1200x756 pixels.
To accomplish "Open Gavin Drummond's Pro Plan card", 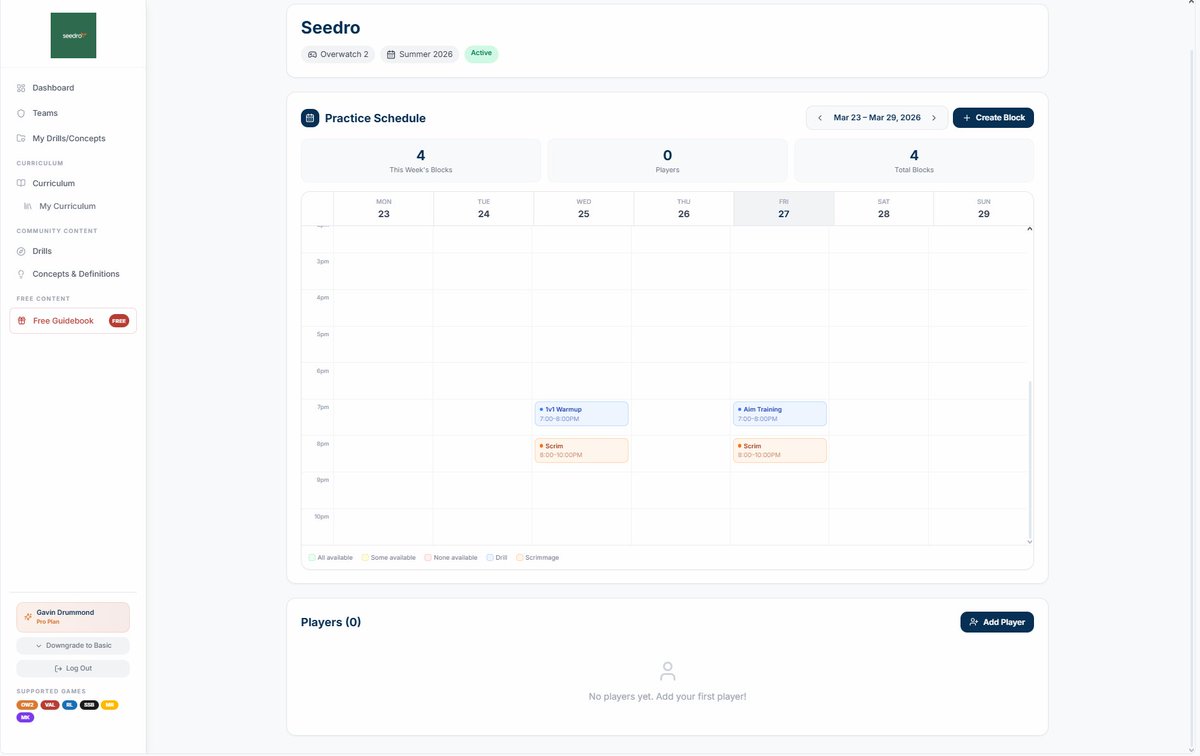I will (73, 617).
